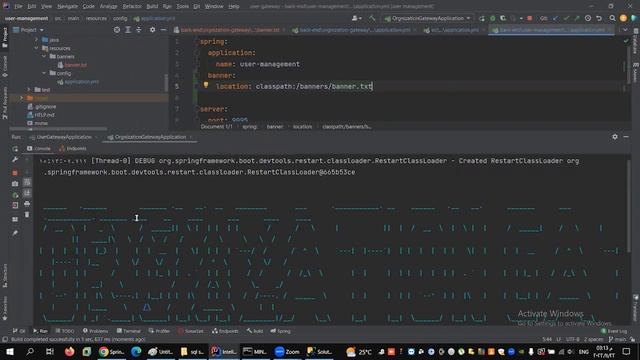Hide the Project panel with minus icon
The image size is (640, 360).
coord(163,30)
